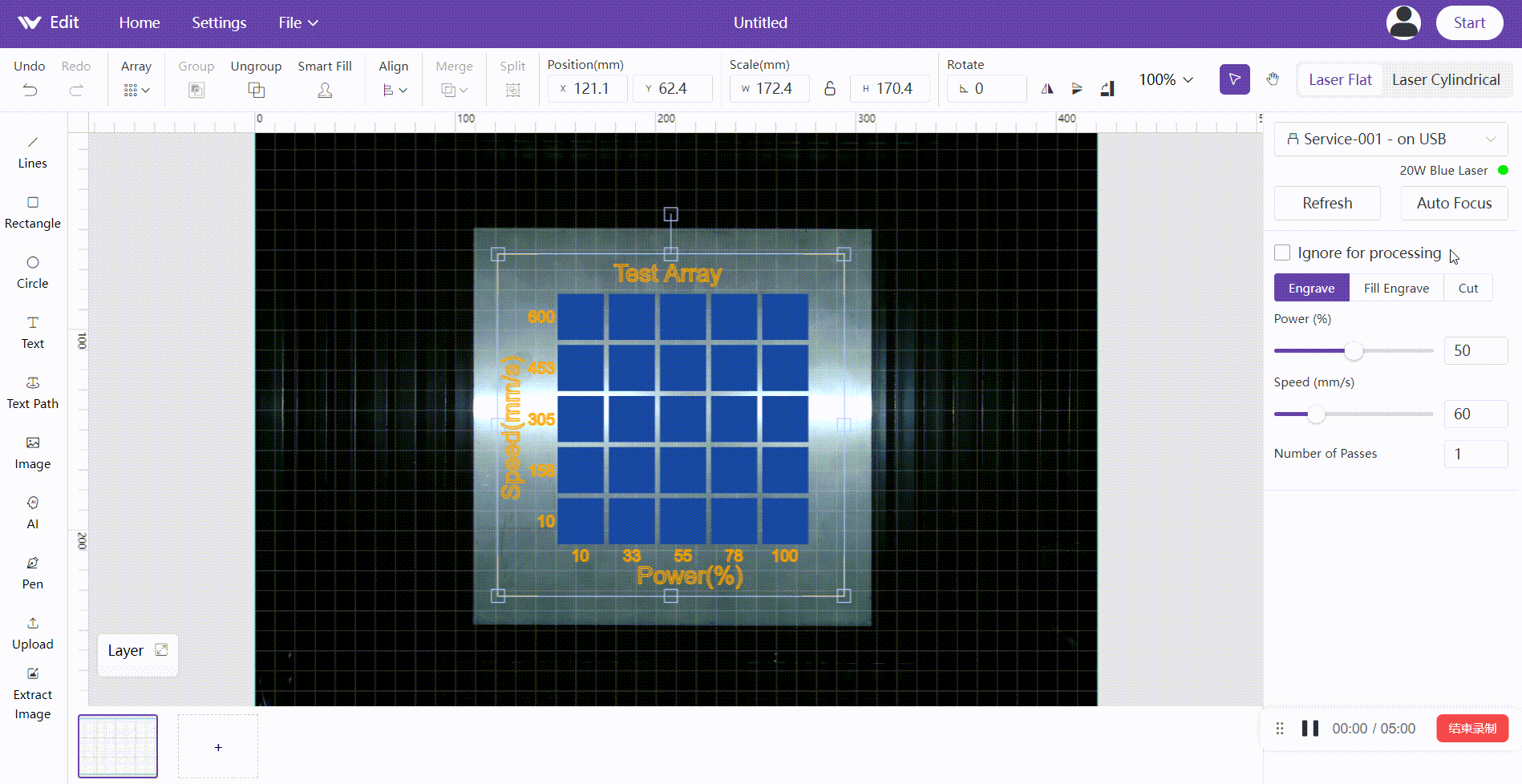
Task: Select the Fill Engrave tab
Action: (1396, 288)
